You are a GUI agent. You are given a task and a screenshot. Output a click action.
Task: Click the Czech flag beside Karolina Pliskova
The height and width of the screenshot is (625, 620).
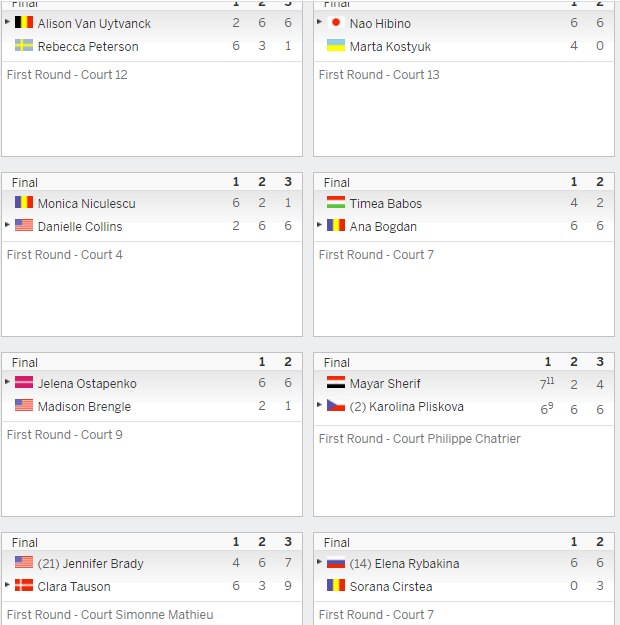pyautogui.click(x=336, y=406)
